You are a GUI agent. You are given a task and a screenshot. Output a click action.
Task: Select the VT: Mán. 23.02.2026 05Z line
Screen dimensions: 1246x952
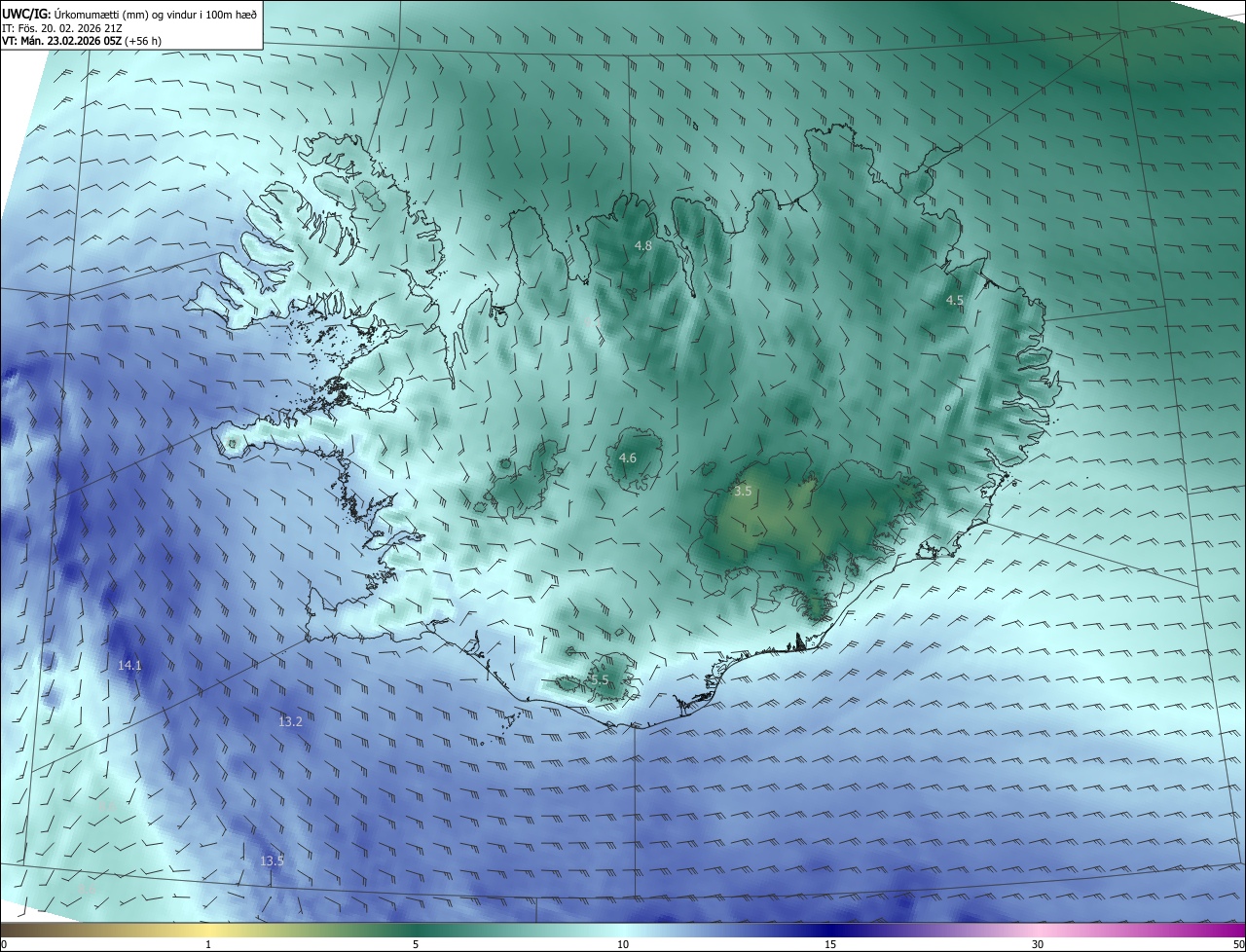point(81,41)
